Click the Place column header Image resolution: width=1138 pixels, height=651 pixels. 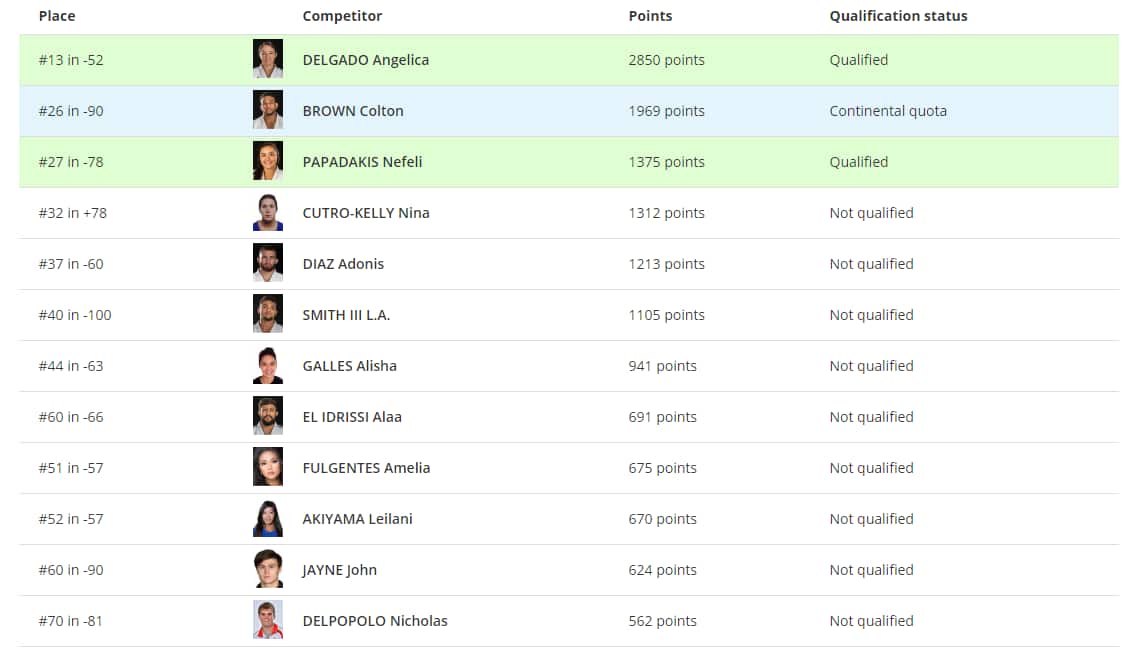pos(57,16)
